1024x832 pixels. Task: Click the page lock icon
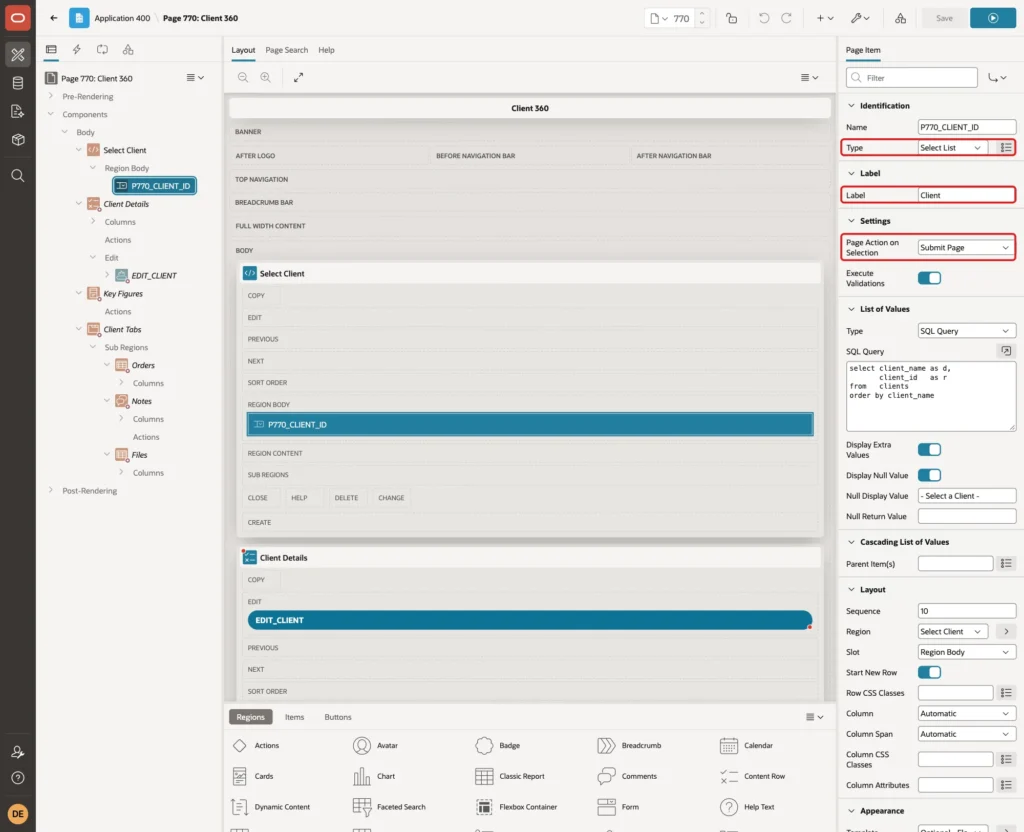(x=731, y=18)
